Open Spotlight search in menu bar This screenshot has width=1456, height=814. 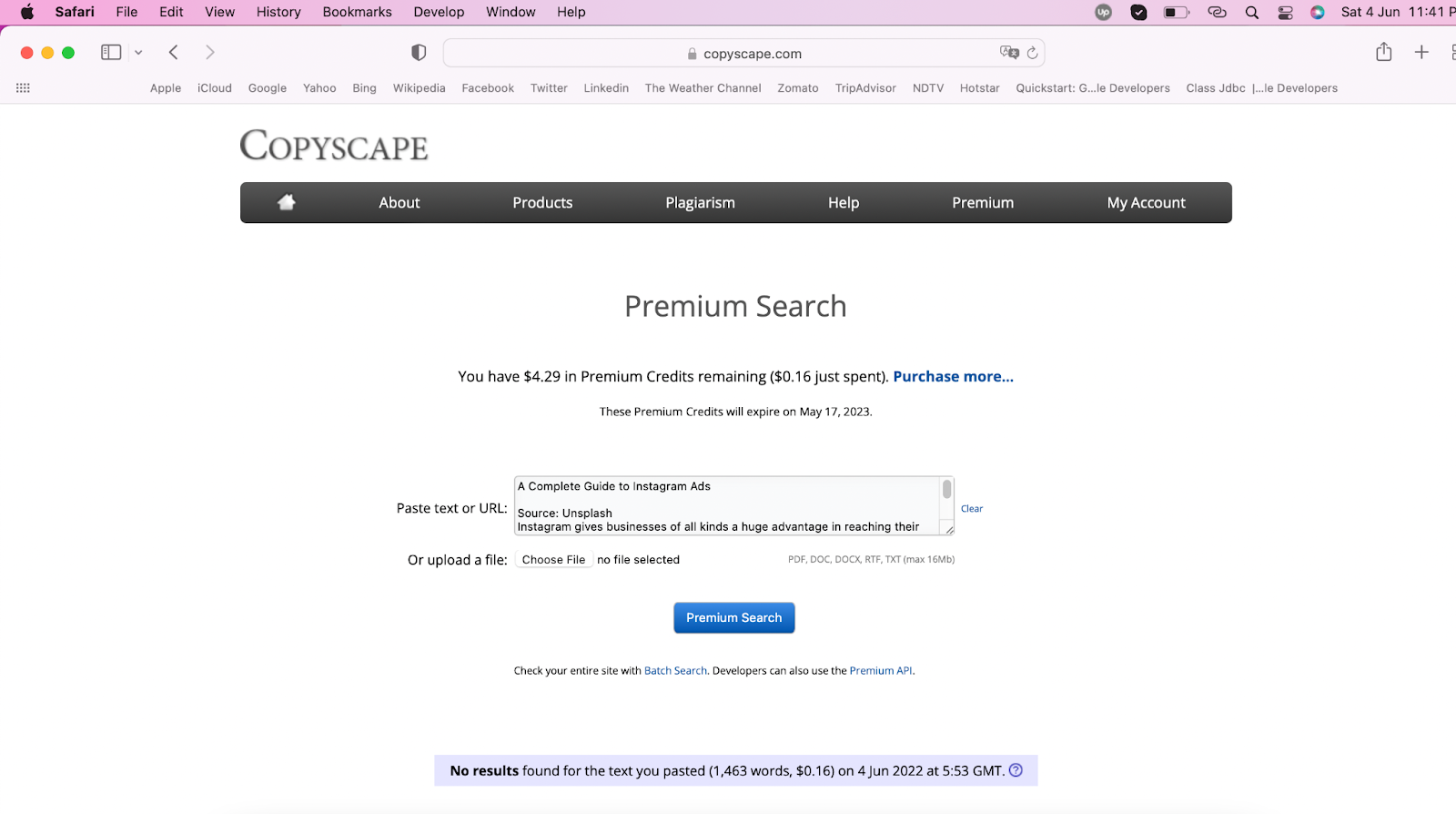[1252, 12]
